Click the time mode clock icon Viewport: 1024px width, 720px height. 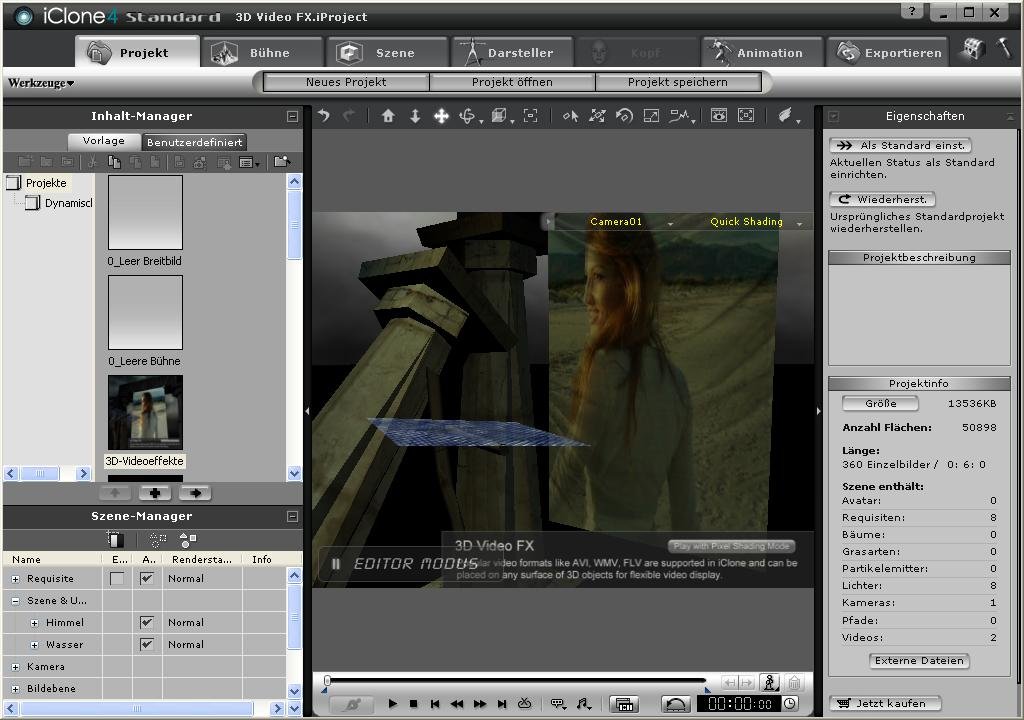(x=790, y=704)
